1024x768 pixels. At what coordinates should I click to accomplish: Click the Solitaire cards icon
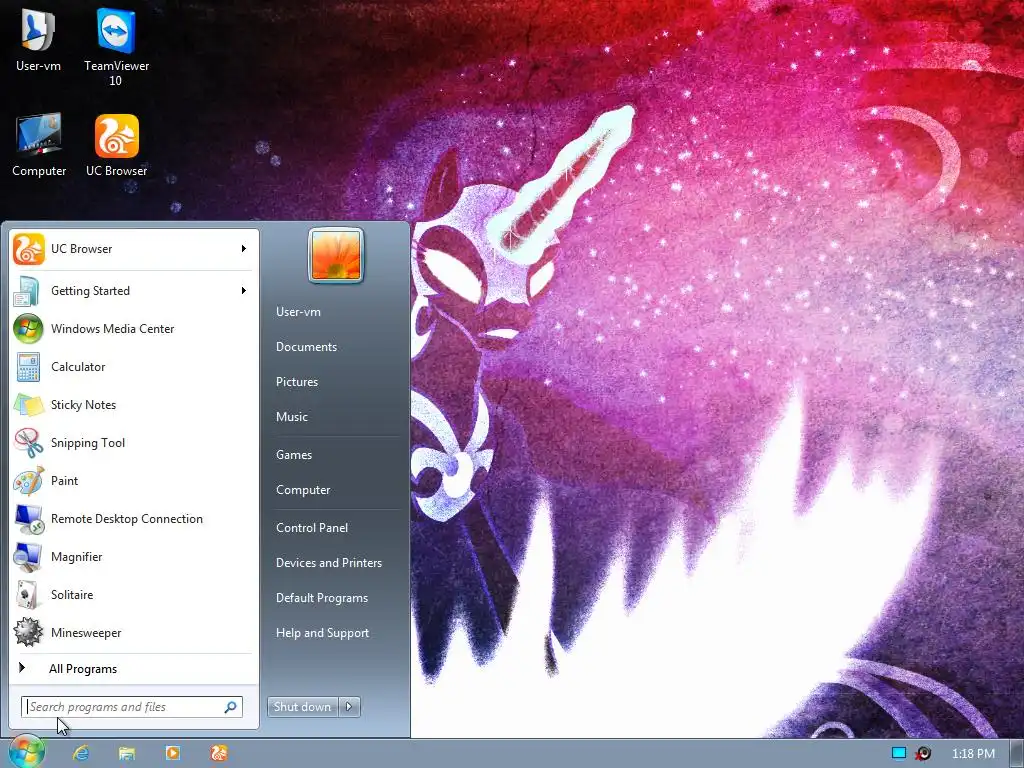click(x=27, y=595)
